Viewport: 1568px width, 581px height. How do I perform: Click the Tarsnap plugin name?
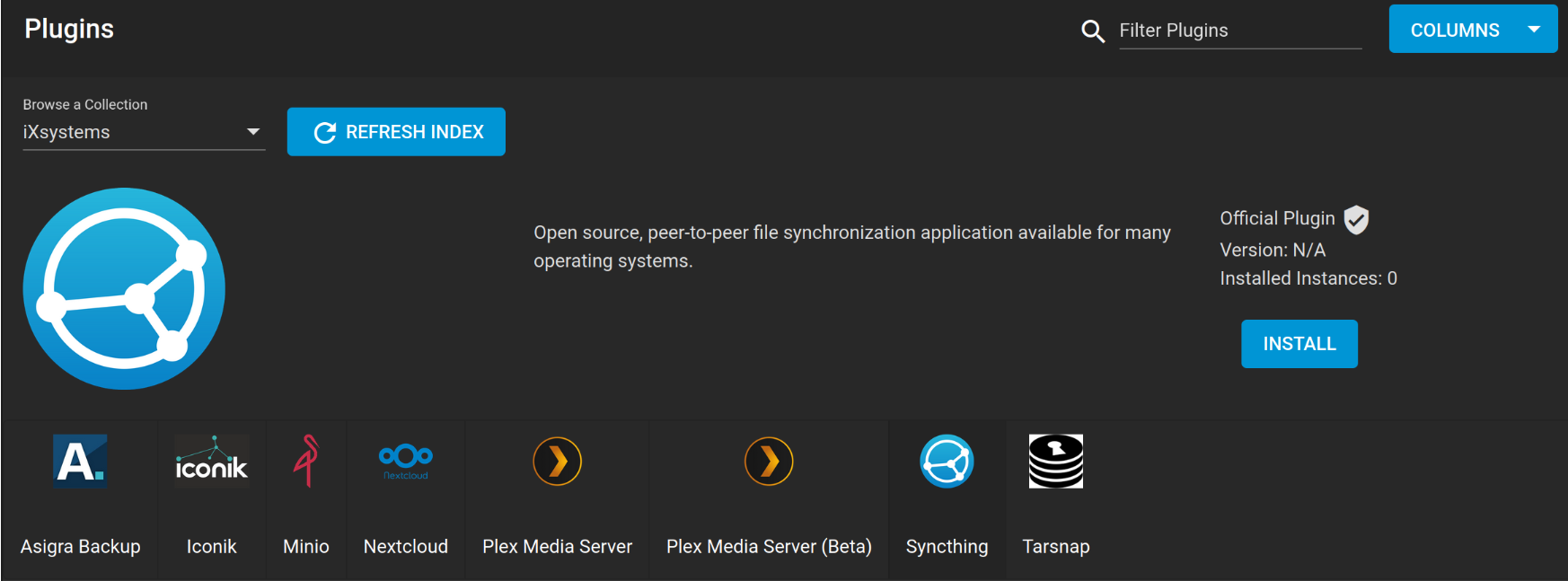pos(1056,546)
